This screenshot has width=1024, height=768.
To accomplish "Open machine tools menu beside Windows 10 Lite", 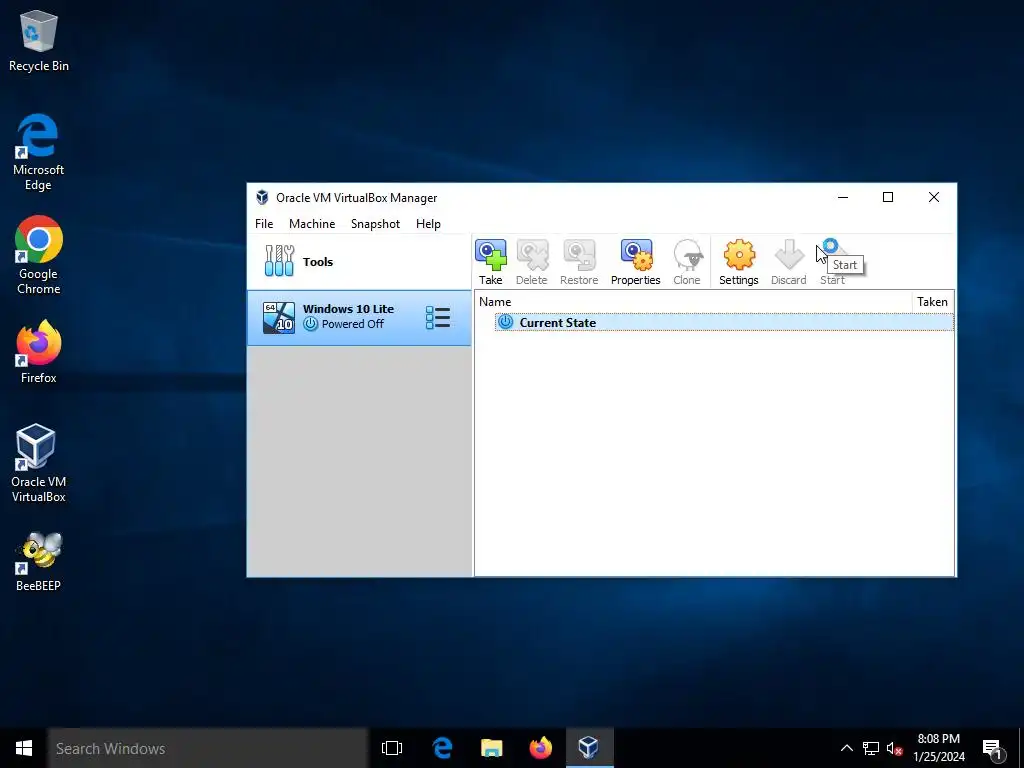I will click(438, 317).
